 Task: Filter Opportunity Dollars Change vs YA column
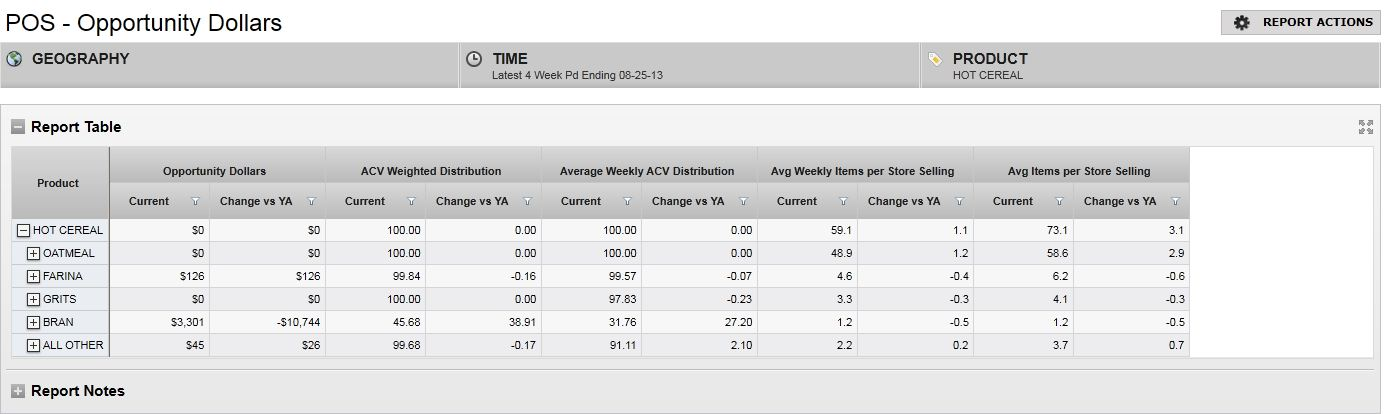(x=311, y=201)
